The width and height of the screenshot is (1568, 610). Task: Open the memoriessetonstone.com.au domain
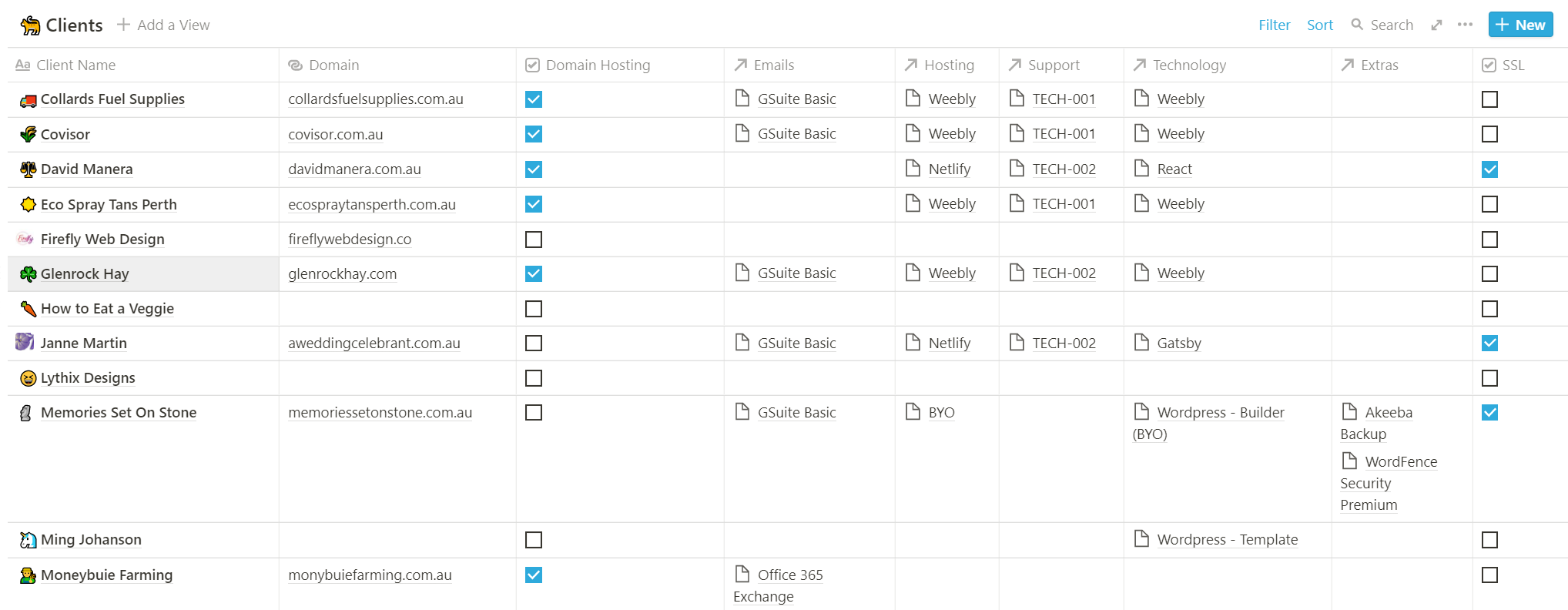[x=380, y=413]
